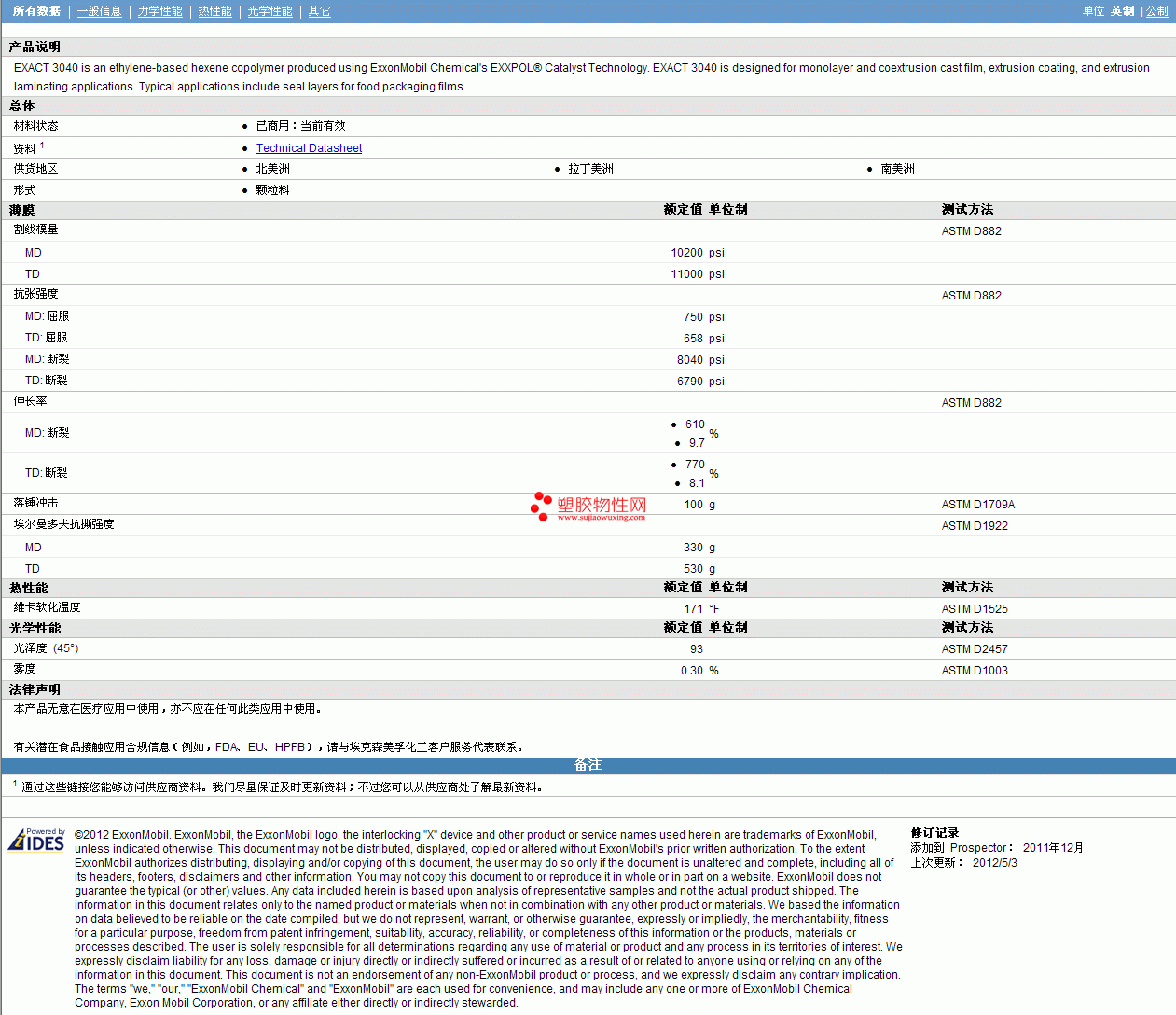Click the last updated date 2012/5/3

click(x=995, y=863)
